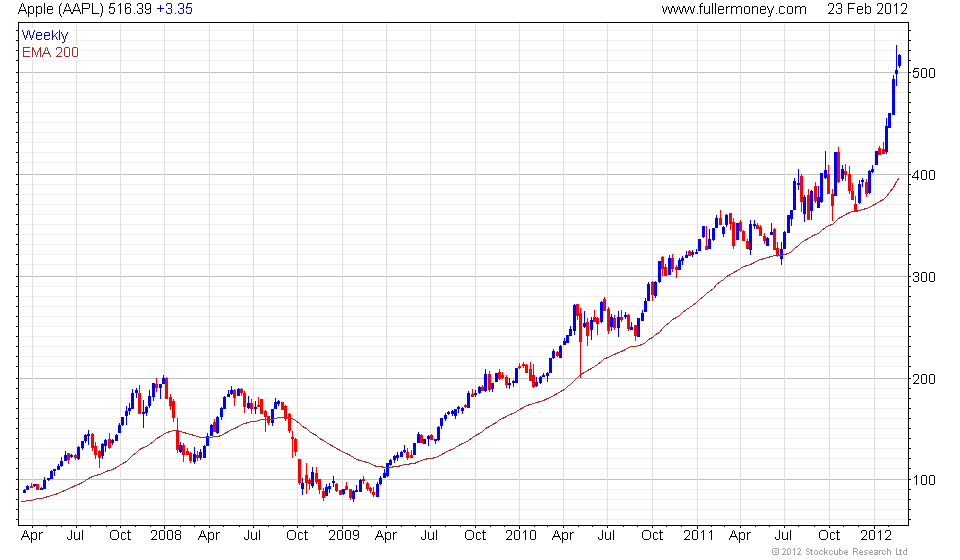Click the 2010 year label on time axis

click(521, 536)
